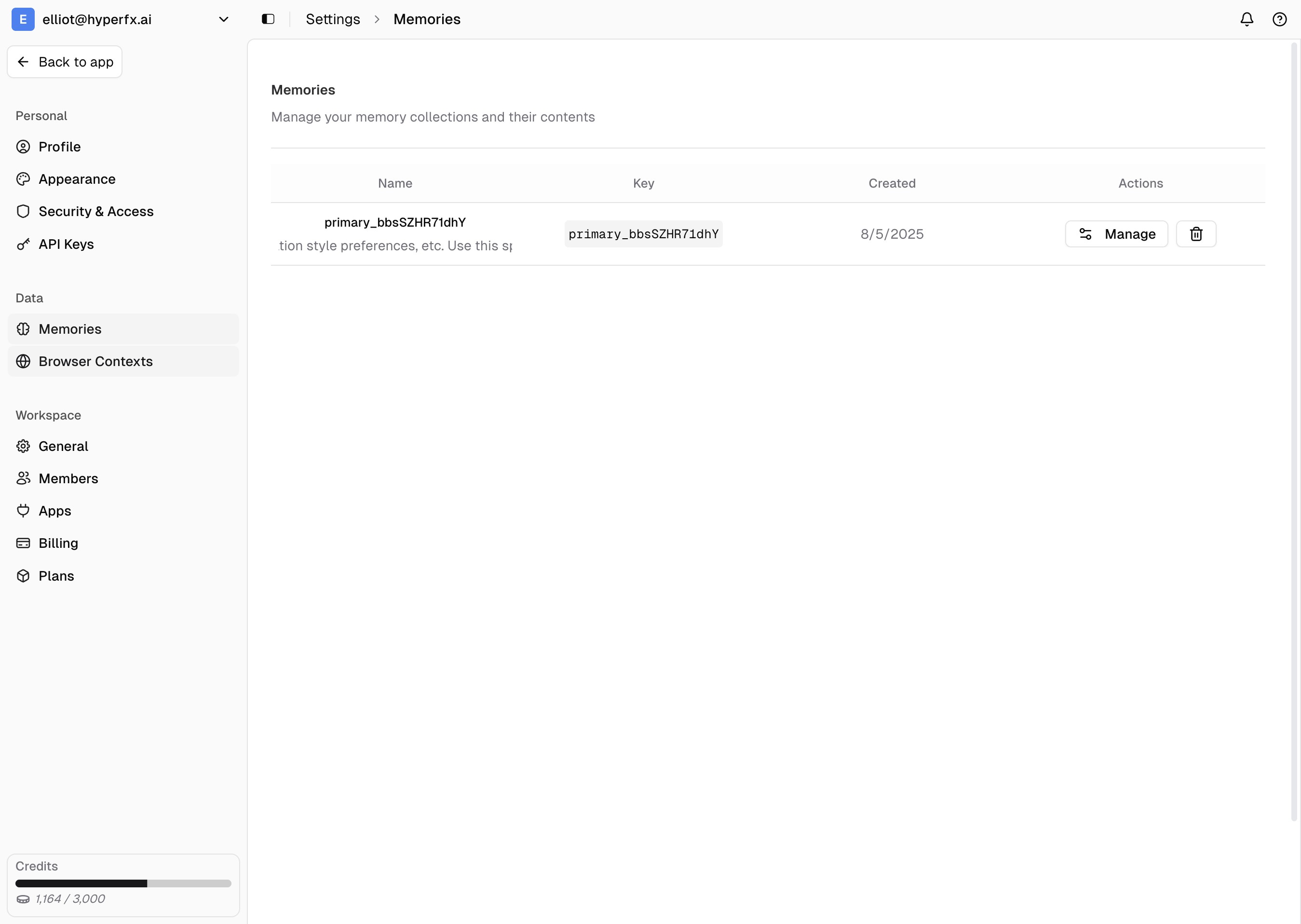Click the Credits usage progress bar
Viewport: 1301px width, 924px height.
[123, 883]
